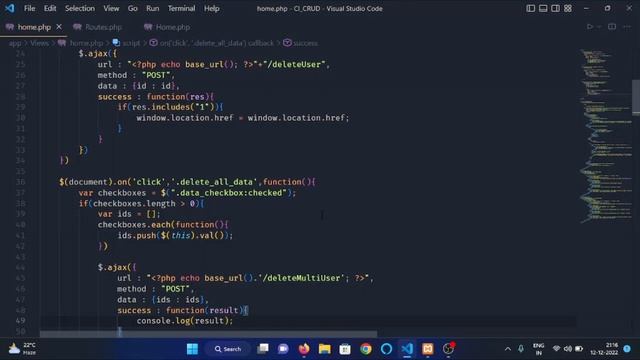Open the Run menu
Viewport: 640px width, 360px height.
click(x=153, y=8)
